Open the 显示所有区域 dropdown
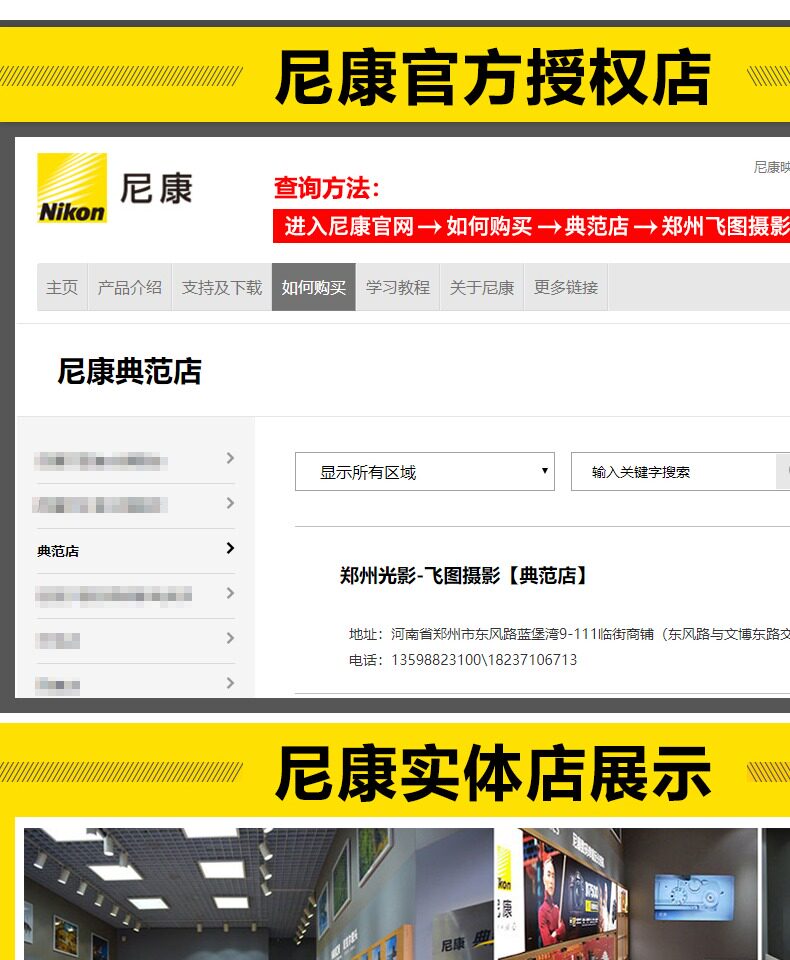This screenshot has width=790, height=960. coord(425,471)
